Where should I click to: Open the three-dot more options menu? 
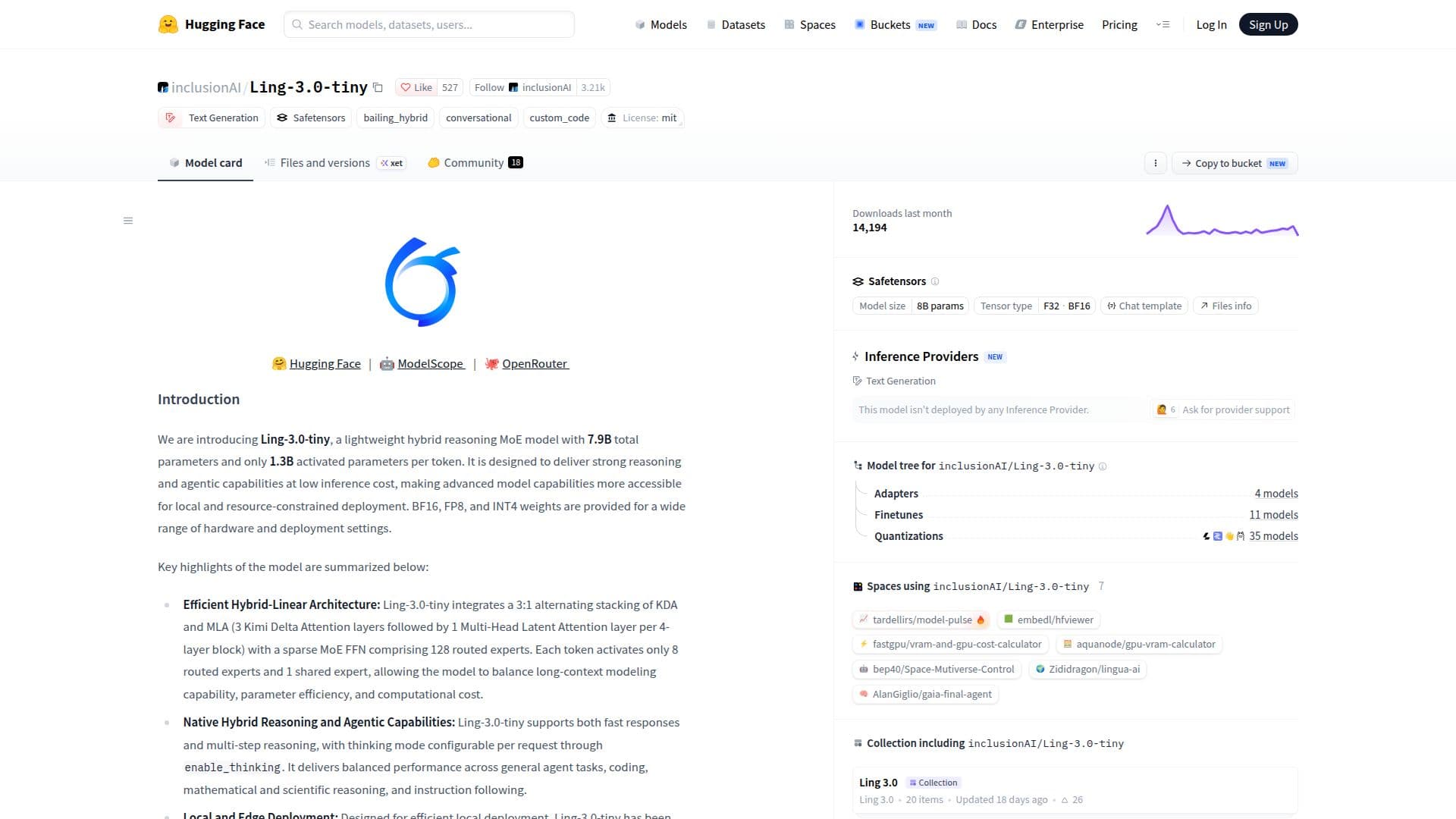(x=1155, y=163)
